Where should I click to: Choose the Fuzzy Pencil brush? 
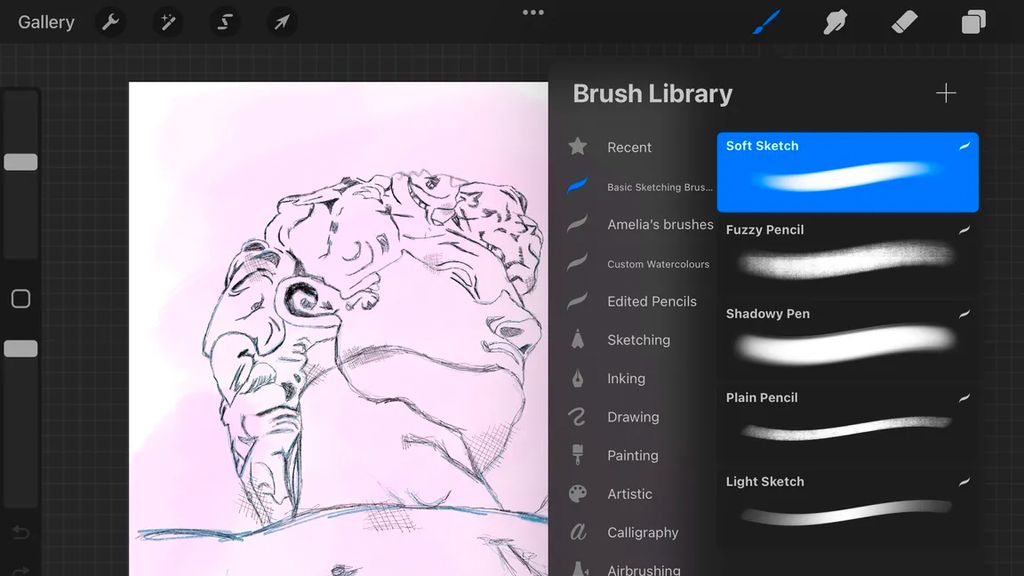847,255
